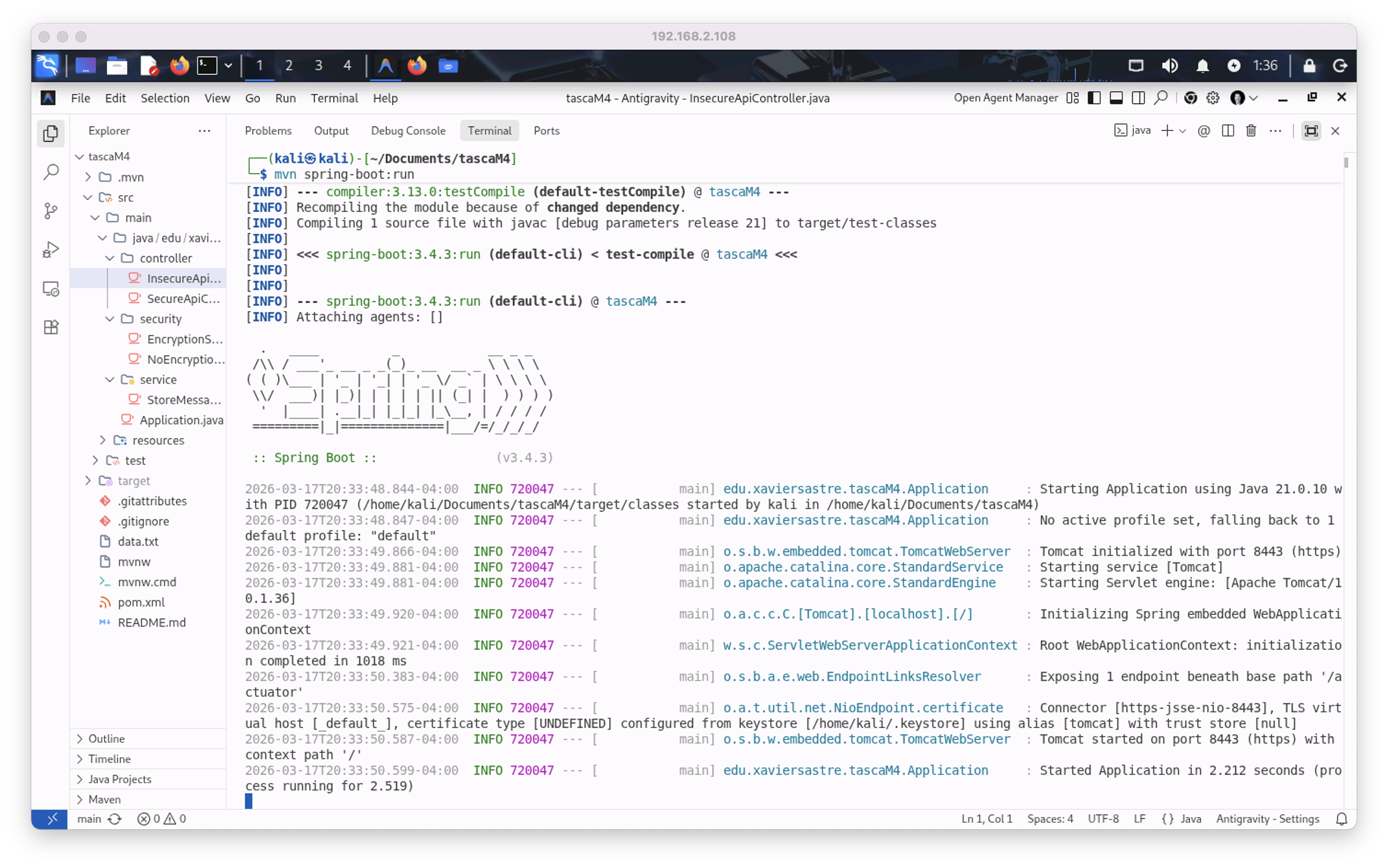1388x868 pixels.
Task: Expand the Outline section
Action: pos(106,738)
